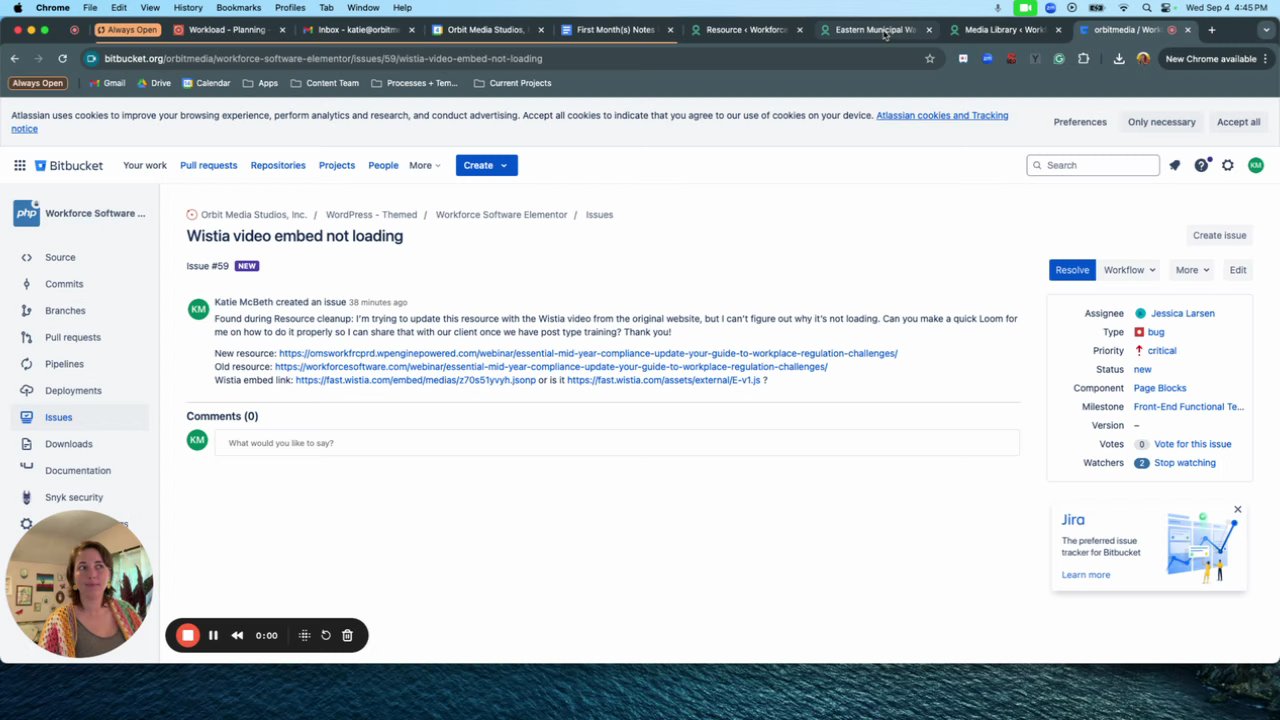Screen dimensions: 1280x720
Task: Open the Old resource workforcesoftware.com link
Action: [x=551, y=367]
